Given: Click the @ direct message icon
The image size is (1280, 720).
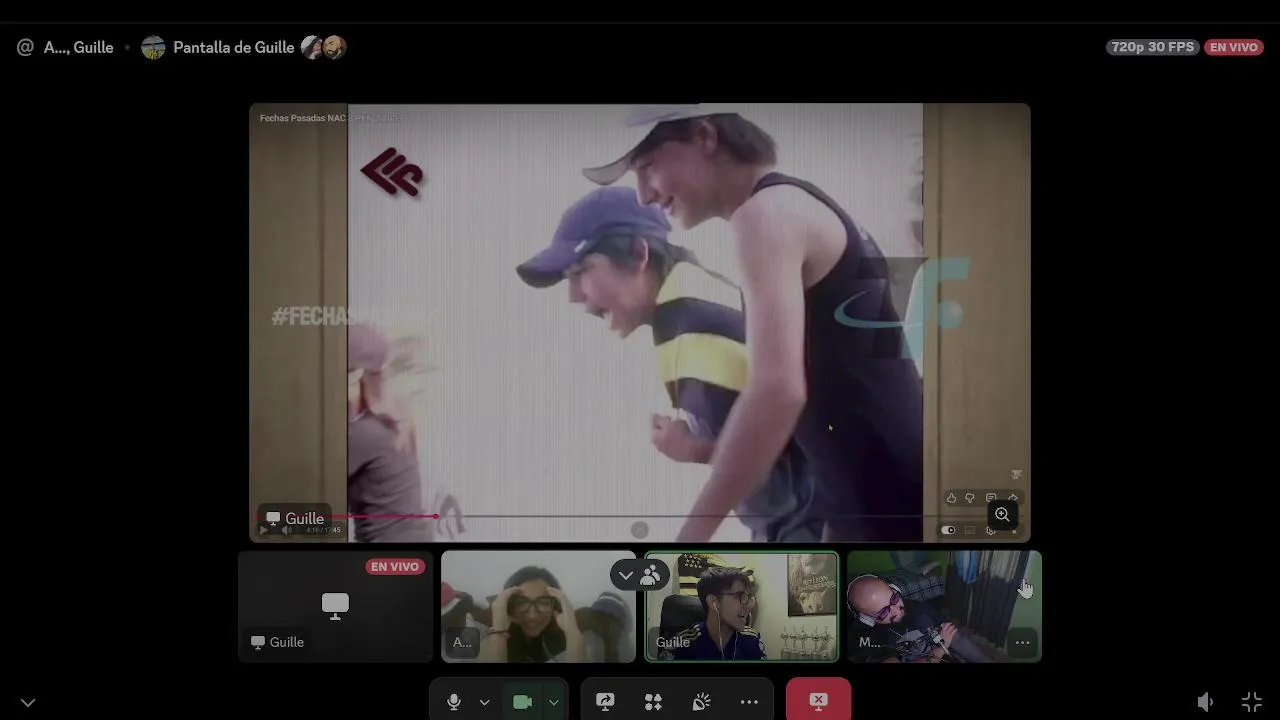Looking at the screenshot, I should [25, 47].
